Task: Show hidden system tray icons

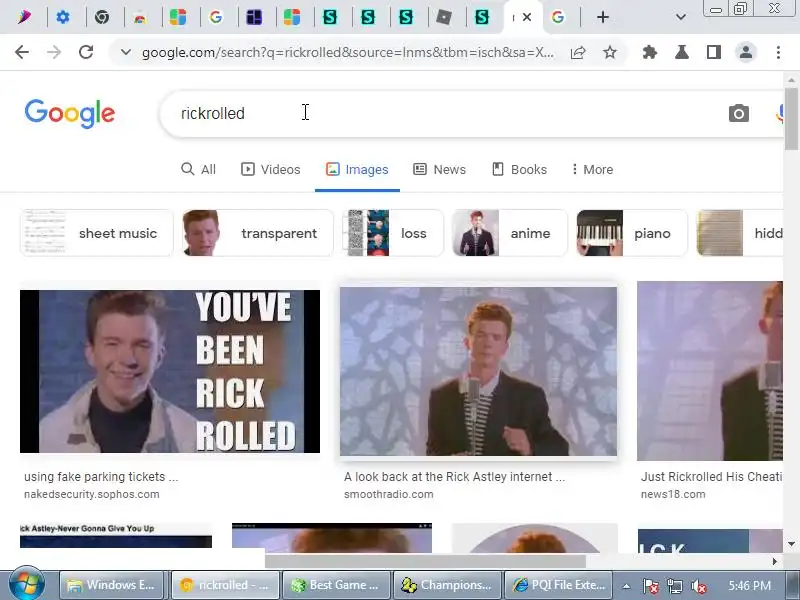Action: pyautogui.click(x=626, y=586)
